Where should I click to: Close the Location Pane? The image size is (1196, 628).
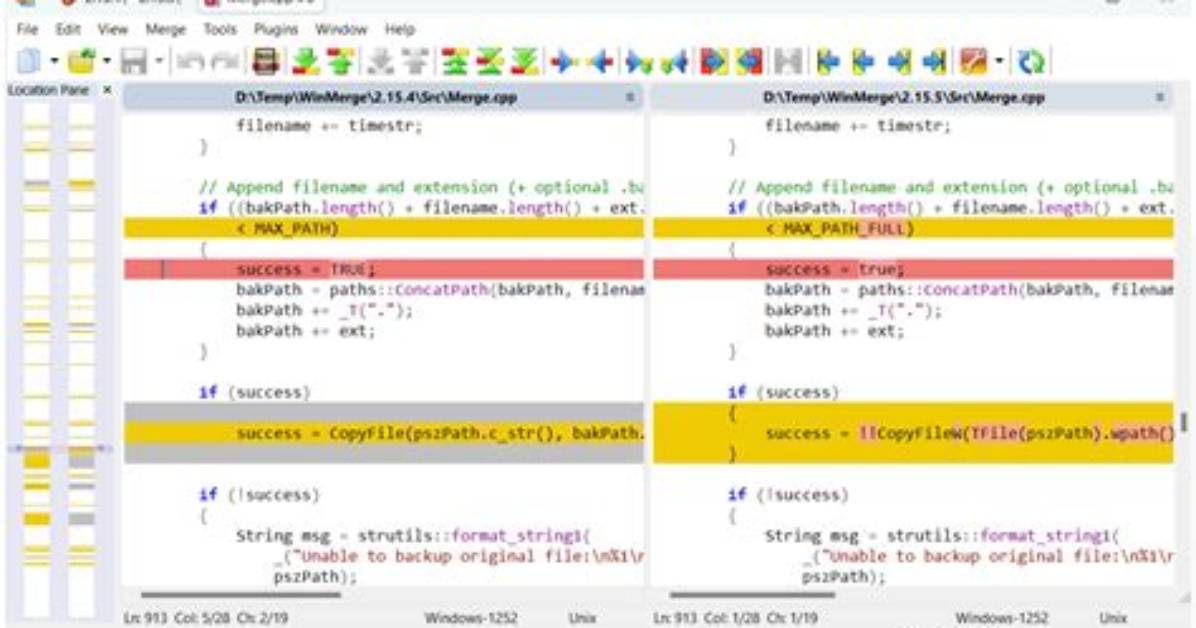(x=108, y=90)
